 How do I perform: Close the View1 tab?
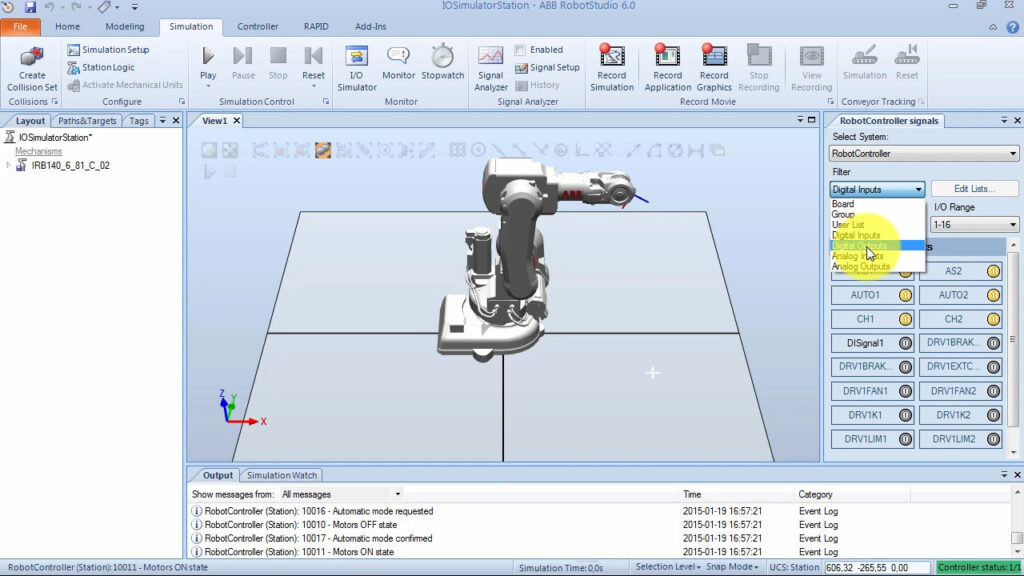(237, 121)
